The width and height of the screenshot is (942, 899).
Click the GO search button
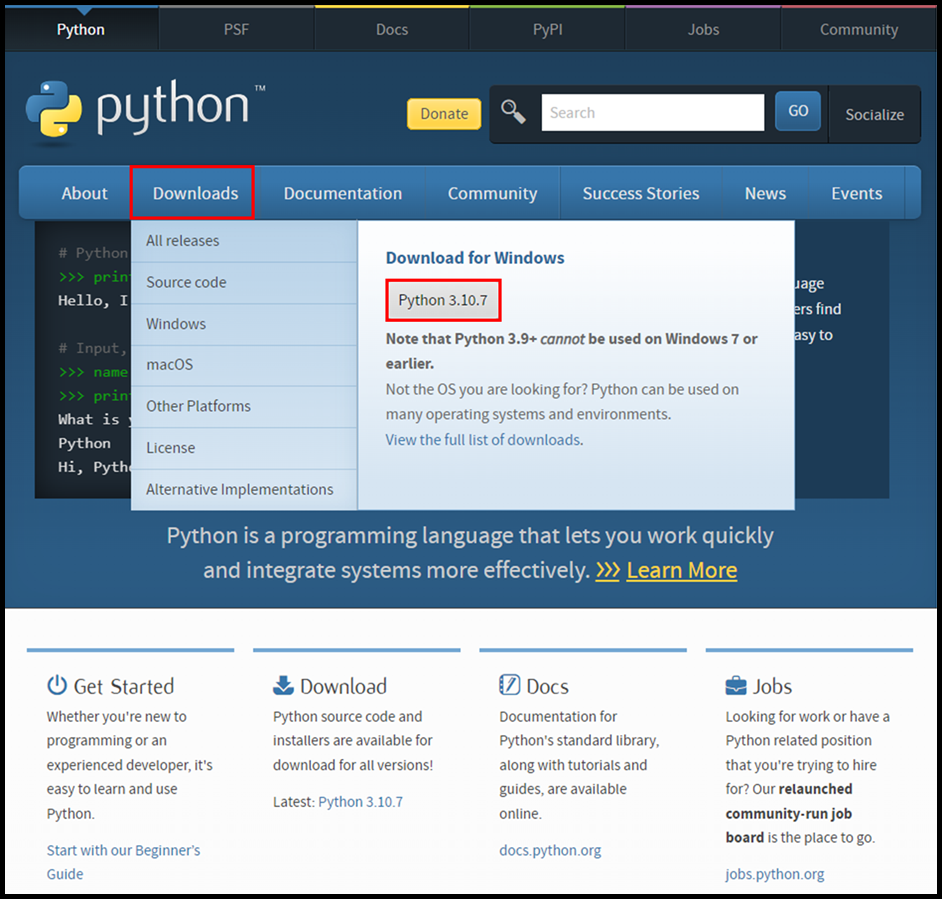click(x=798, y=111)
